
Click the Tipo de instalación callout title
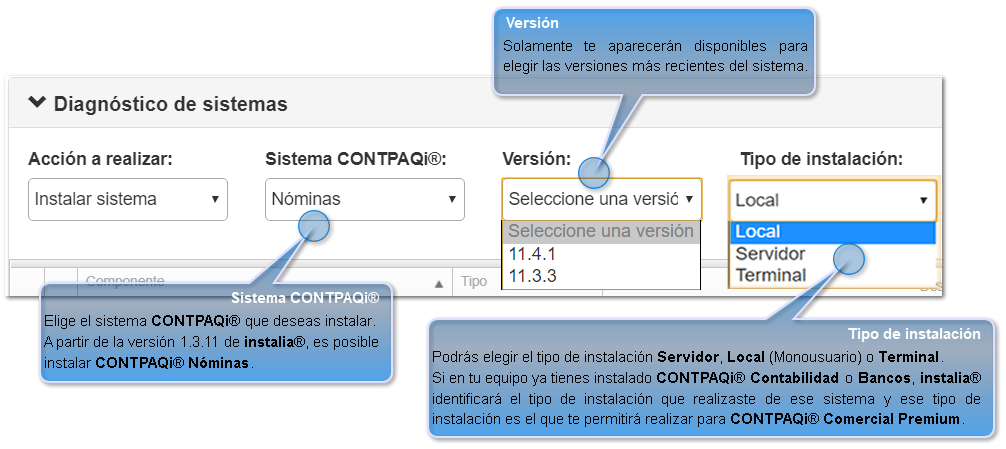pyautogui.click(x=914, y=334)
